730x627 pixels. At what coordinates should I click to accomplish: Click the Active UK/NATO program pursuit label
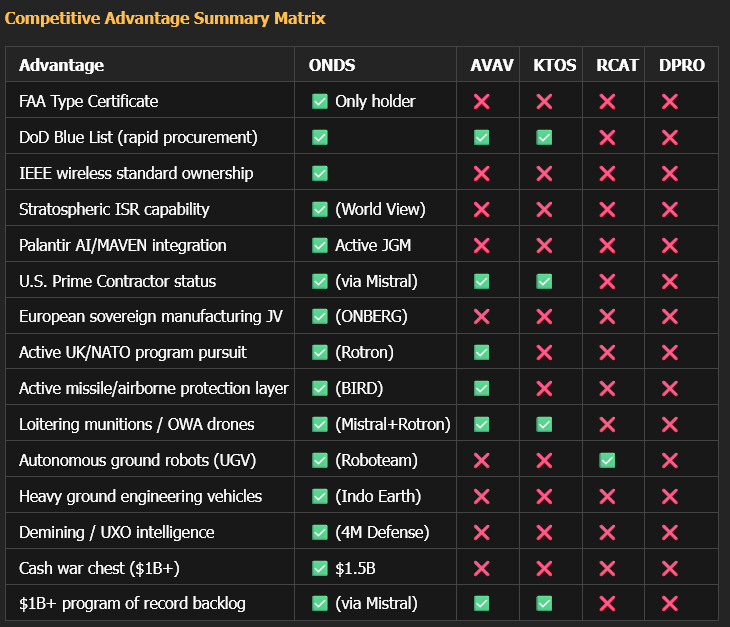click(133, 352)
